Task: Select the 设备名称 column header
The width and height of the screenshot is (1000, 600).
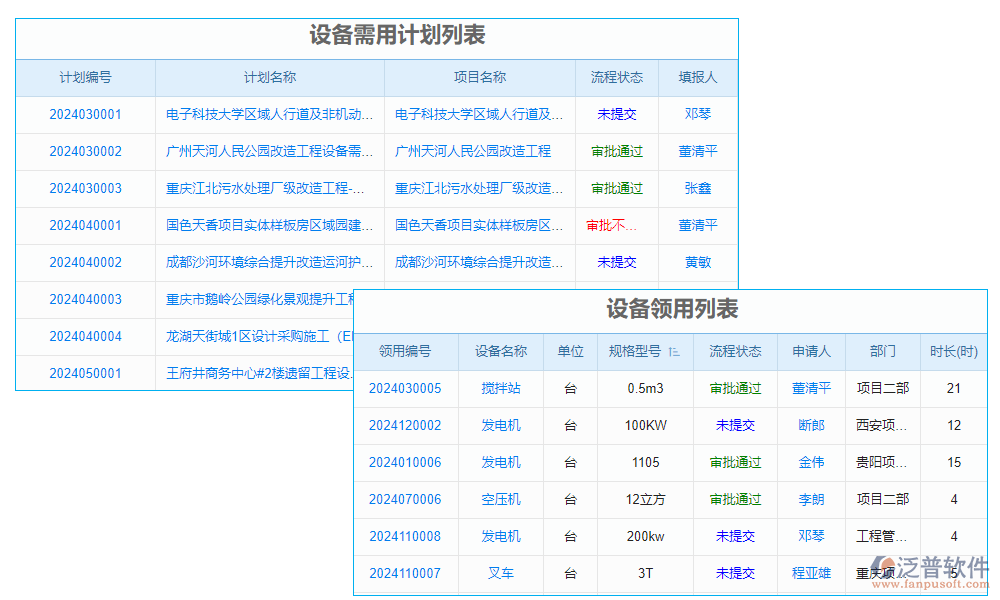Action: [500, 351]
